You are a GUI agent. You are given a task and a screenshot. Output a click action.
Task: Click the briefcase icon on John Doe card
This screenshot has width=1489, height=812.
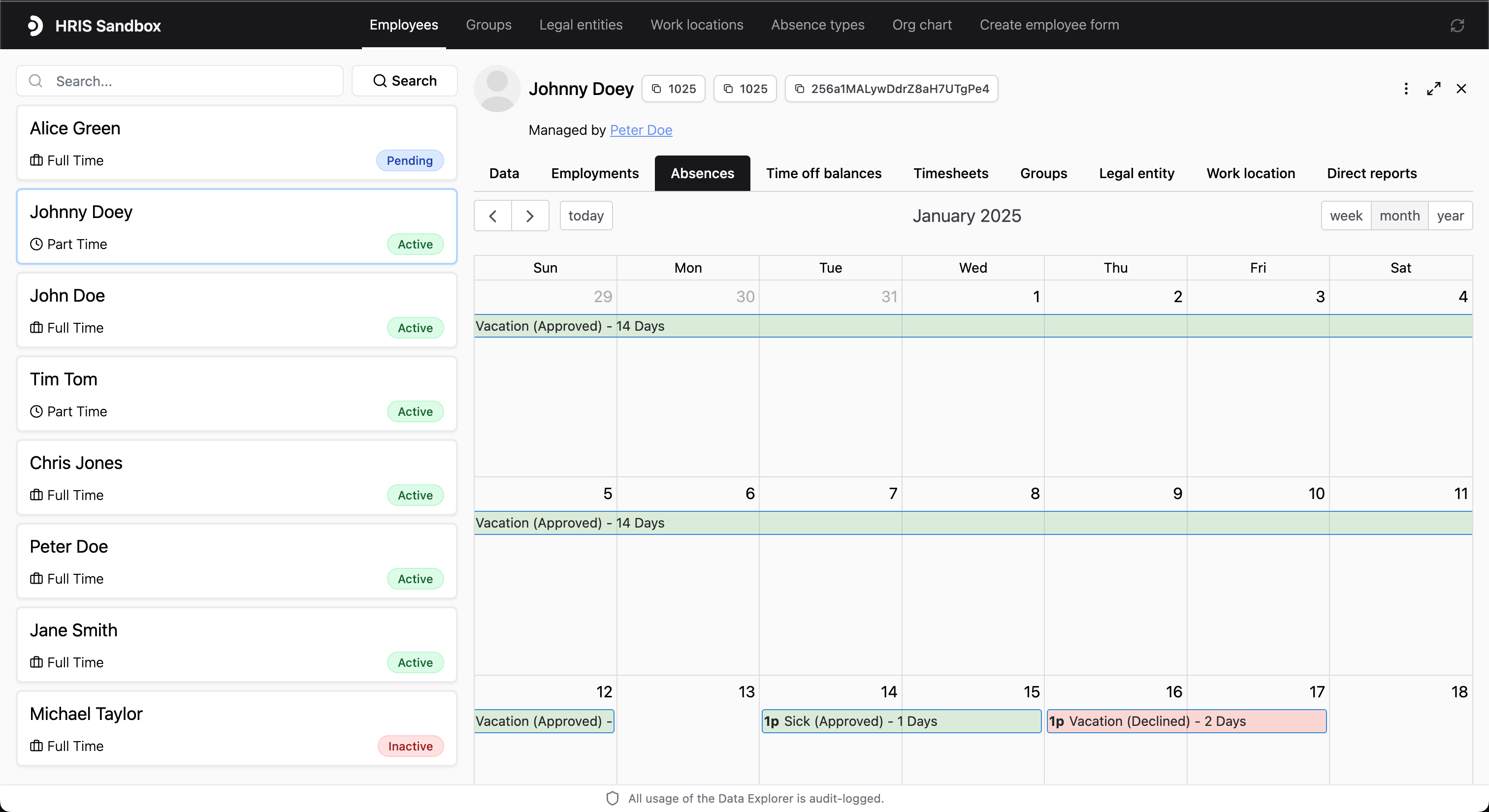point(36,328)
